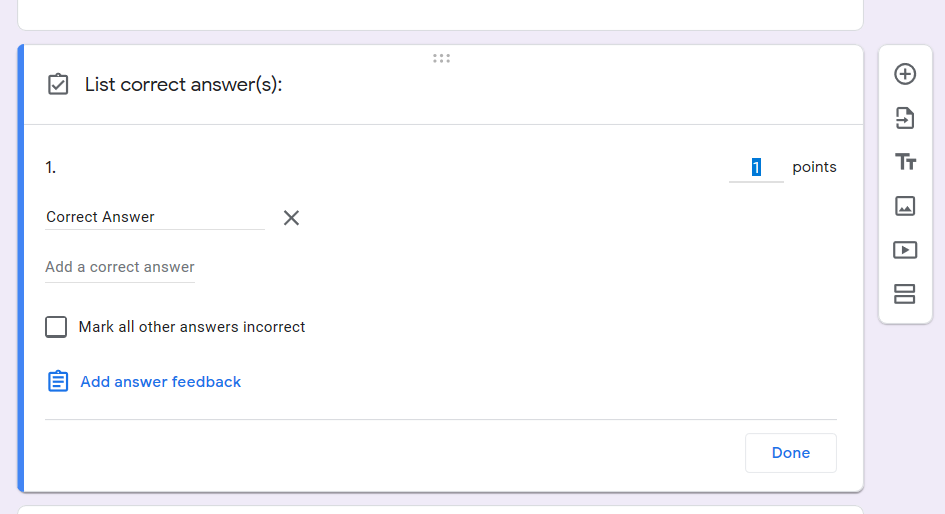This screenshot has height=514, width=945.
Task: Open Import questions from sidebar
Action: tap(905, 118)
